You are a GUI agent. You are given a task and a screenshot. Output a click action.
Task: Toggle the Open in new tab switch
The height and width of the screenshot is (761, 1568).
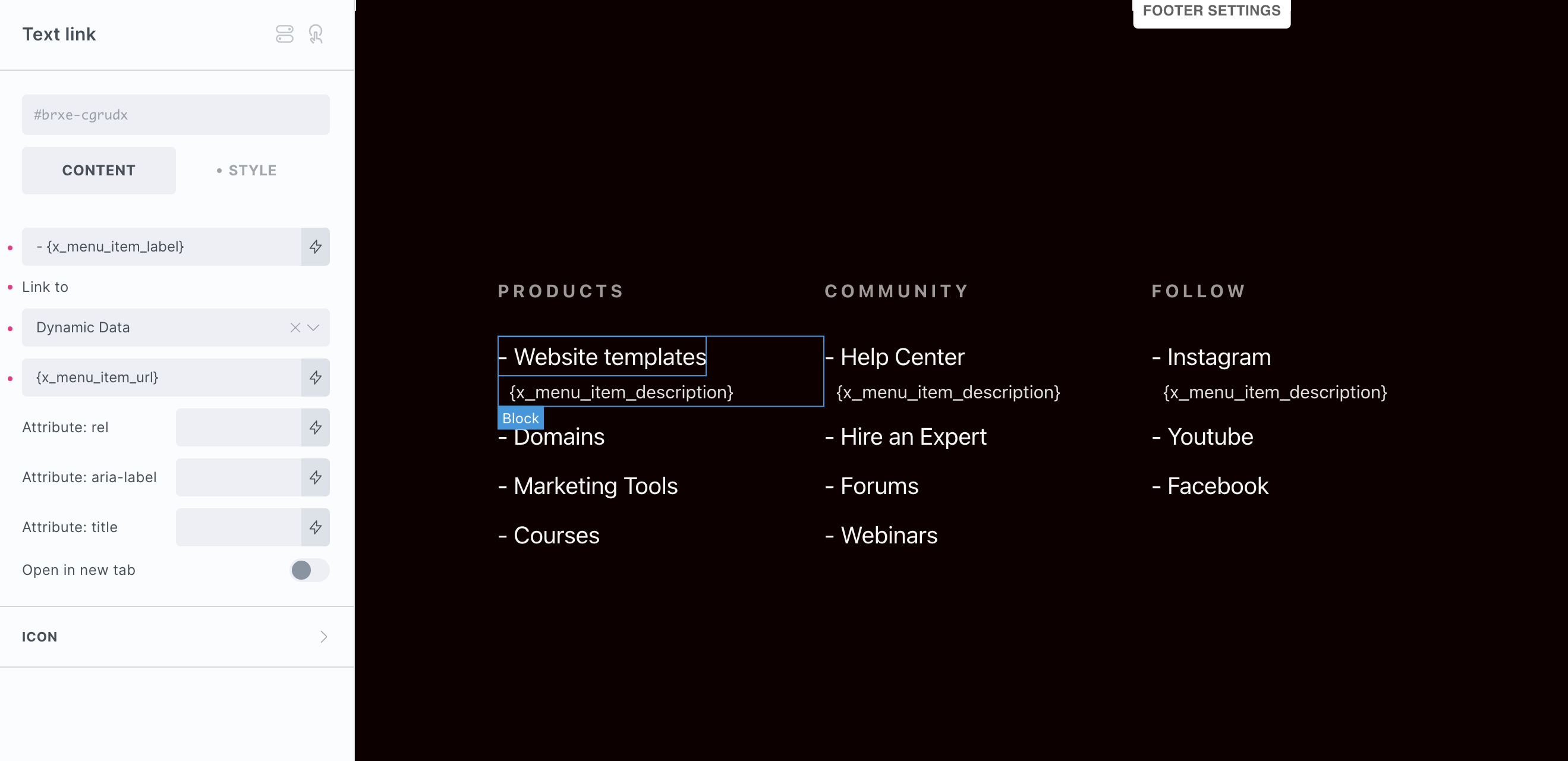coord(309,570)
